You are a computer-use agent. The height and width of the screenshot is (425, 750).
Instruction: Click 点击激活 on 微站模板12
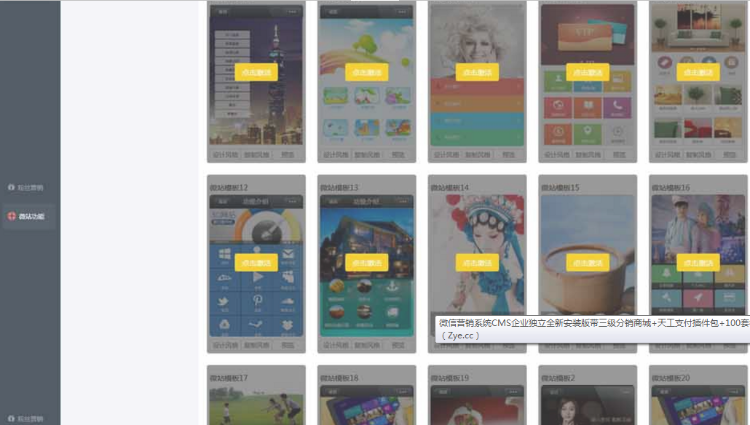pos(256,263)
